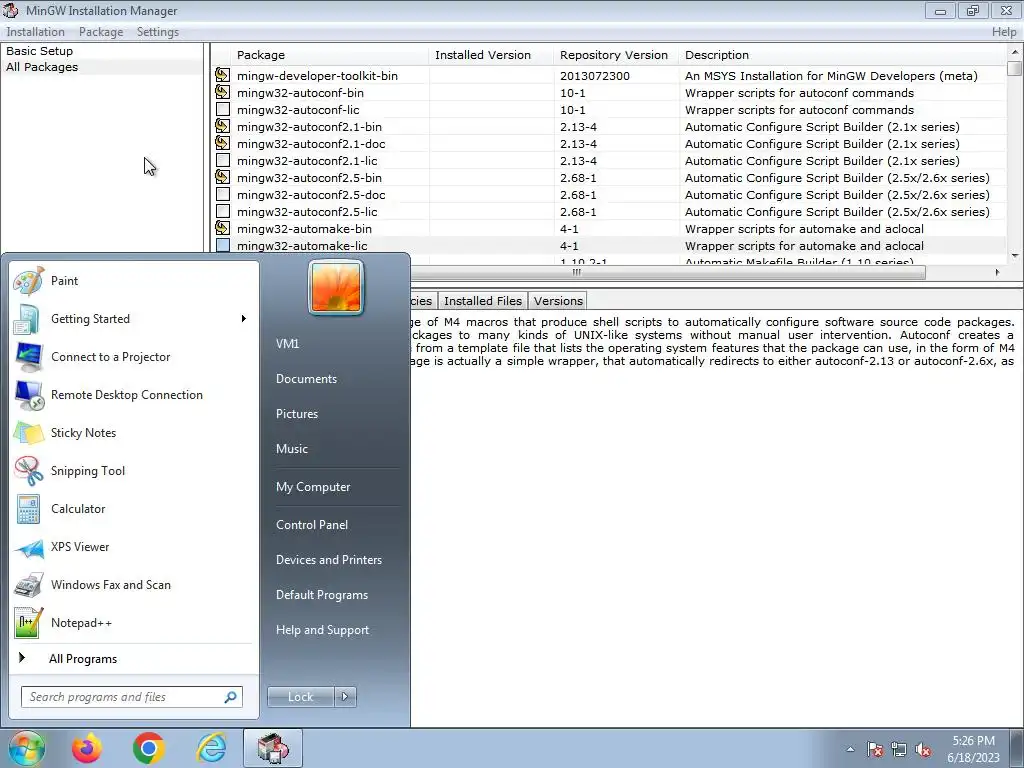This screenshot has height=768, width=1024.
Task: Launch Getting Started from Start menu
Action: [134, 319]
